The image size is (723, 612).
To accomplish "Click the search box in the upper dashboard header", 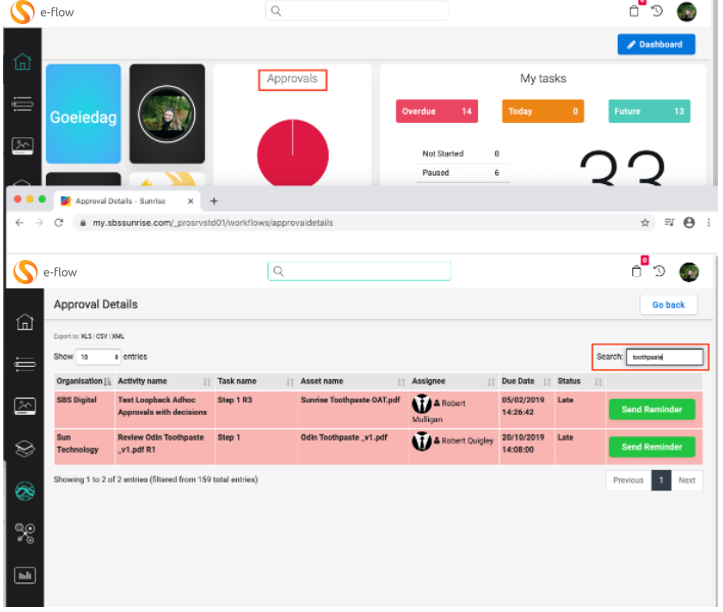I will (356, 11).
